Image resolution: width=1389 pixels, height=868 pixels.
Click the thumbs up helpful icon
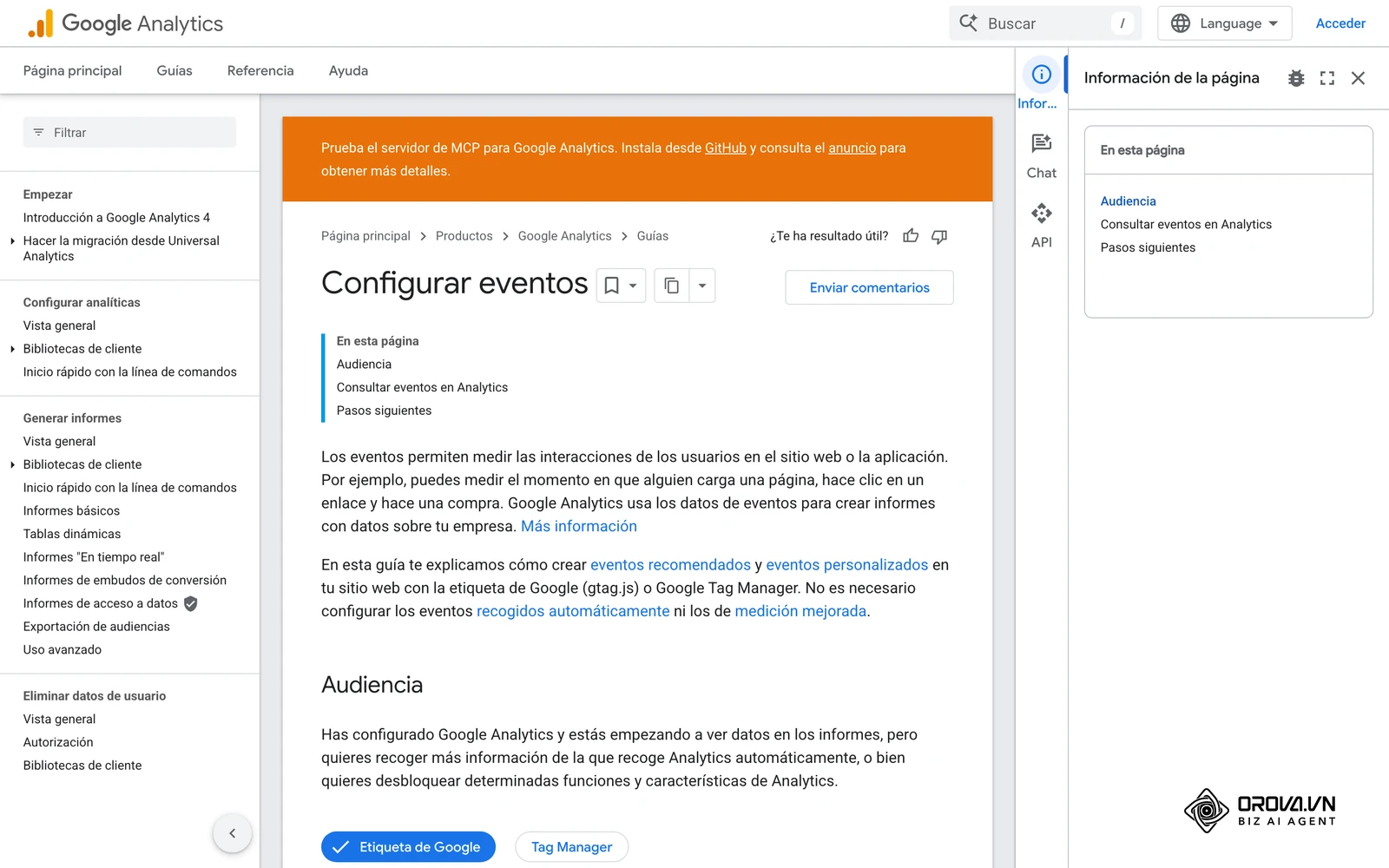911,236
